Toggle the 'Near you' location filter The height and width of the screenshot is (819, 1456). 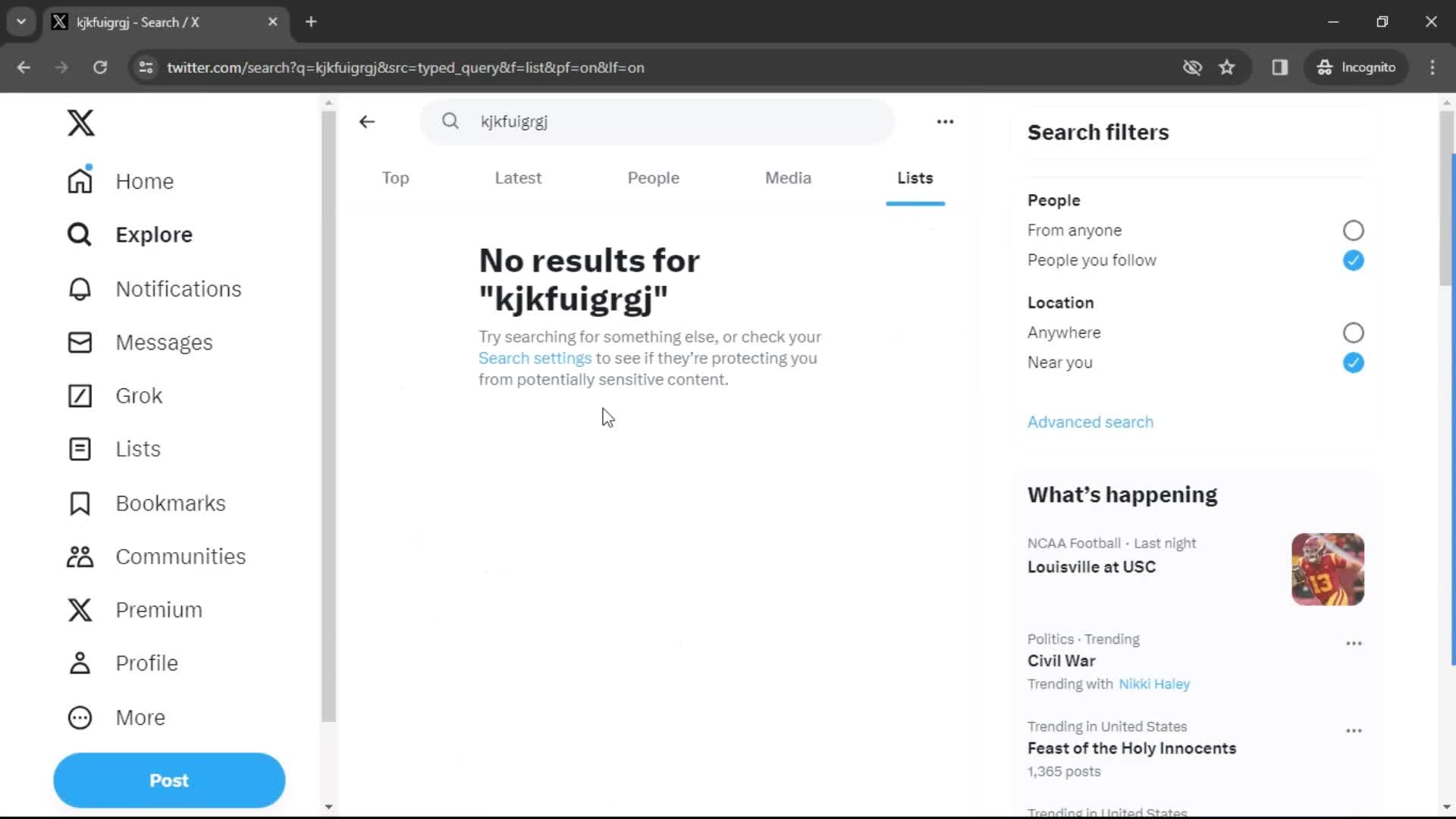(1353, 362)
